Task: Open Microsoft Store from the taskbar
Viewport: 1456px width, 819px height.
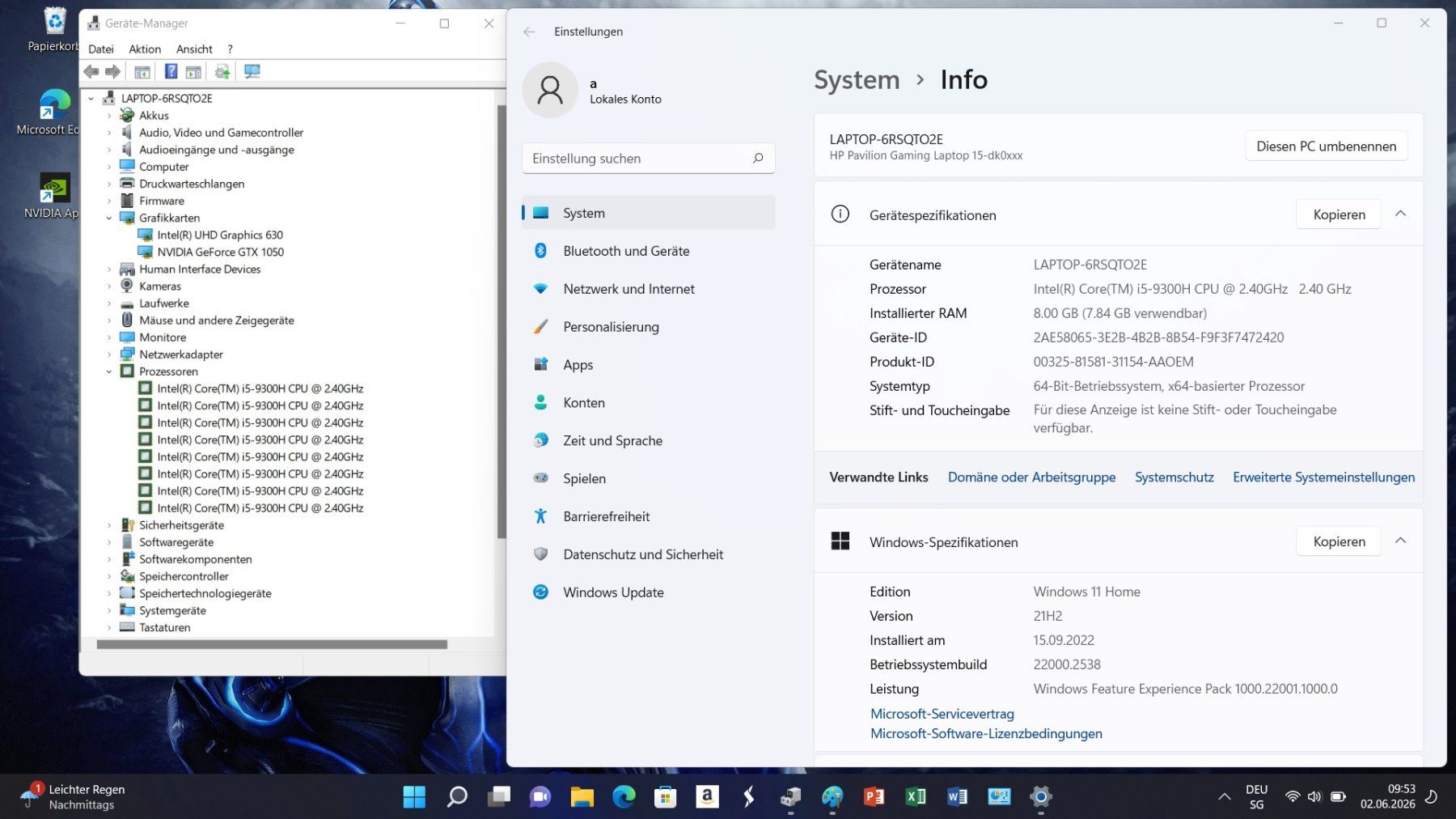Action: pos(666,797)
